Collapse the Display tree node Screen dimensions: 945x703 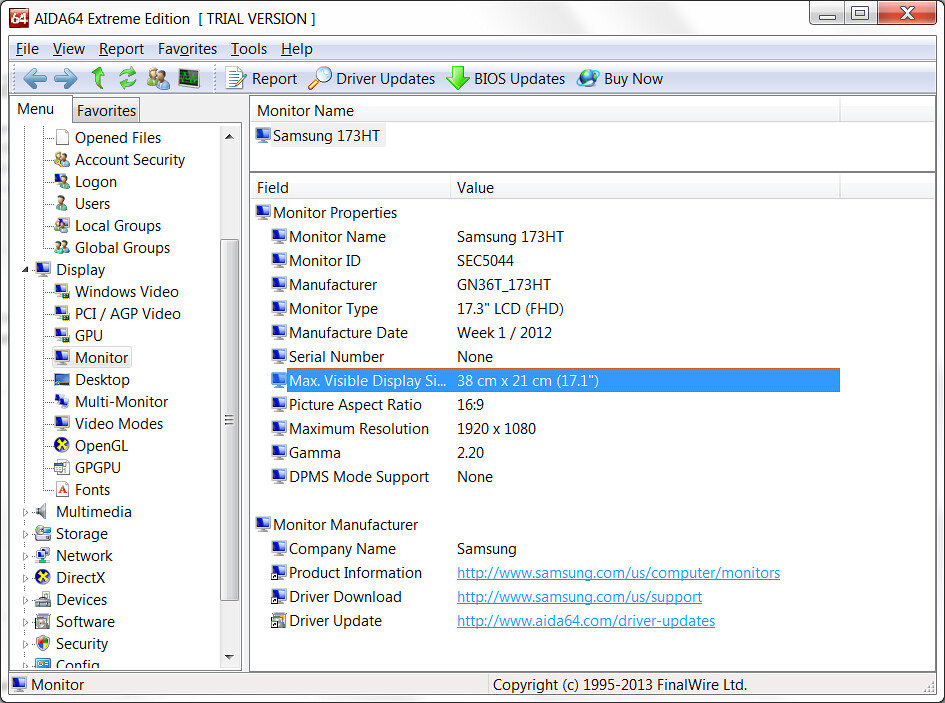(25, 270)
